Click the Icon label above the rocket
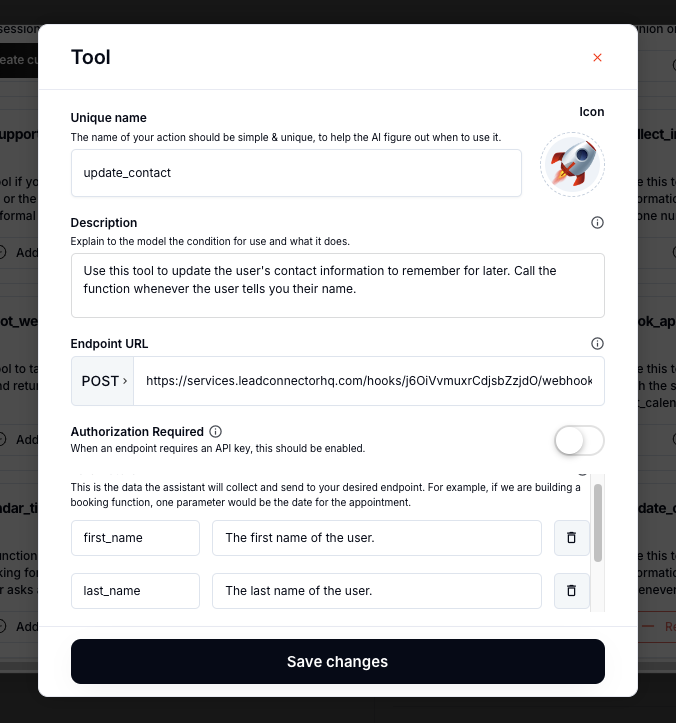 (x=592, y=112)
